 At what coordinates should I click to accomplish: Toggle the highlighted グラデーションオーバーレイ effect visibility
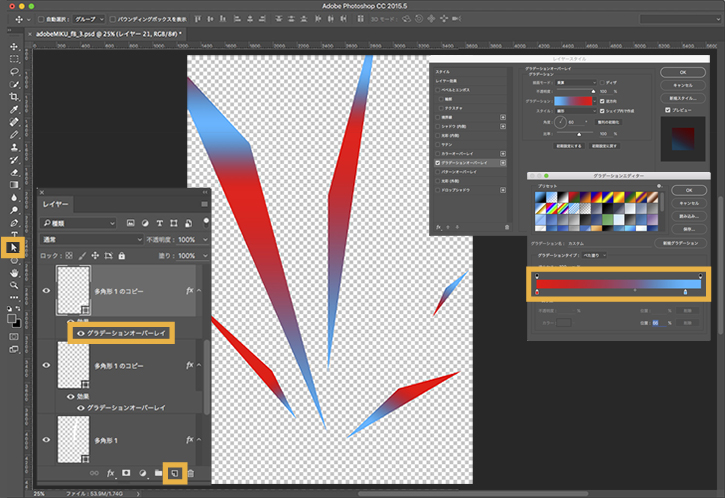81,333
